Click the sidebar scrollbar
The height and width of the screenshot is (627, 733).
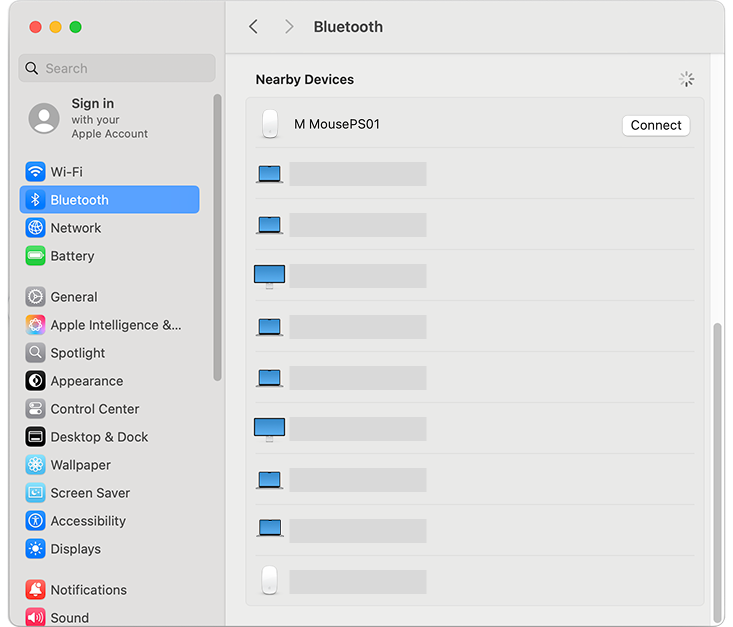(217, 238)
